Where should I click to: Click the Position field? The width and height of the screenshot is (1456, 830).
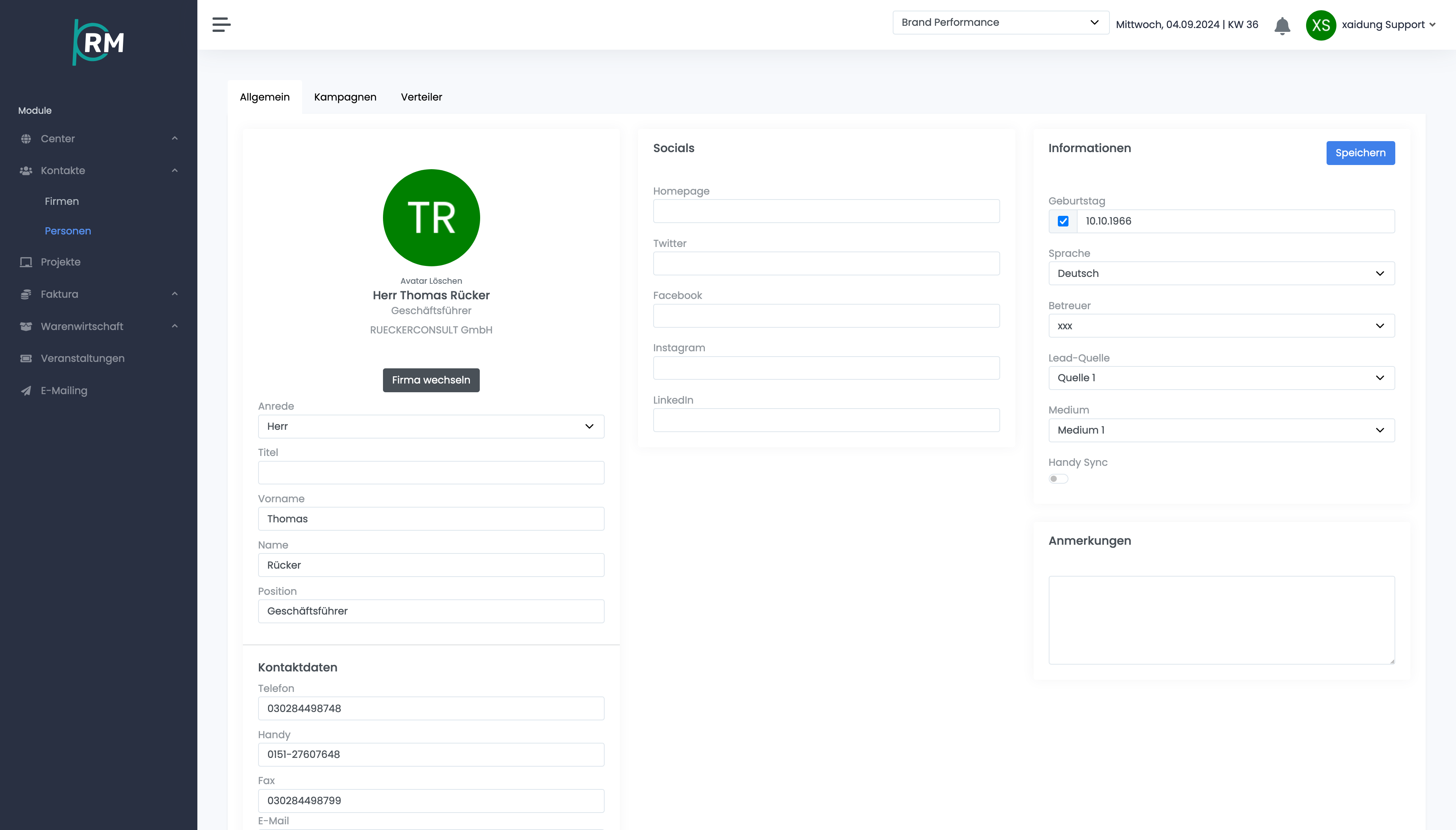pos(431,611)
